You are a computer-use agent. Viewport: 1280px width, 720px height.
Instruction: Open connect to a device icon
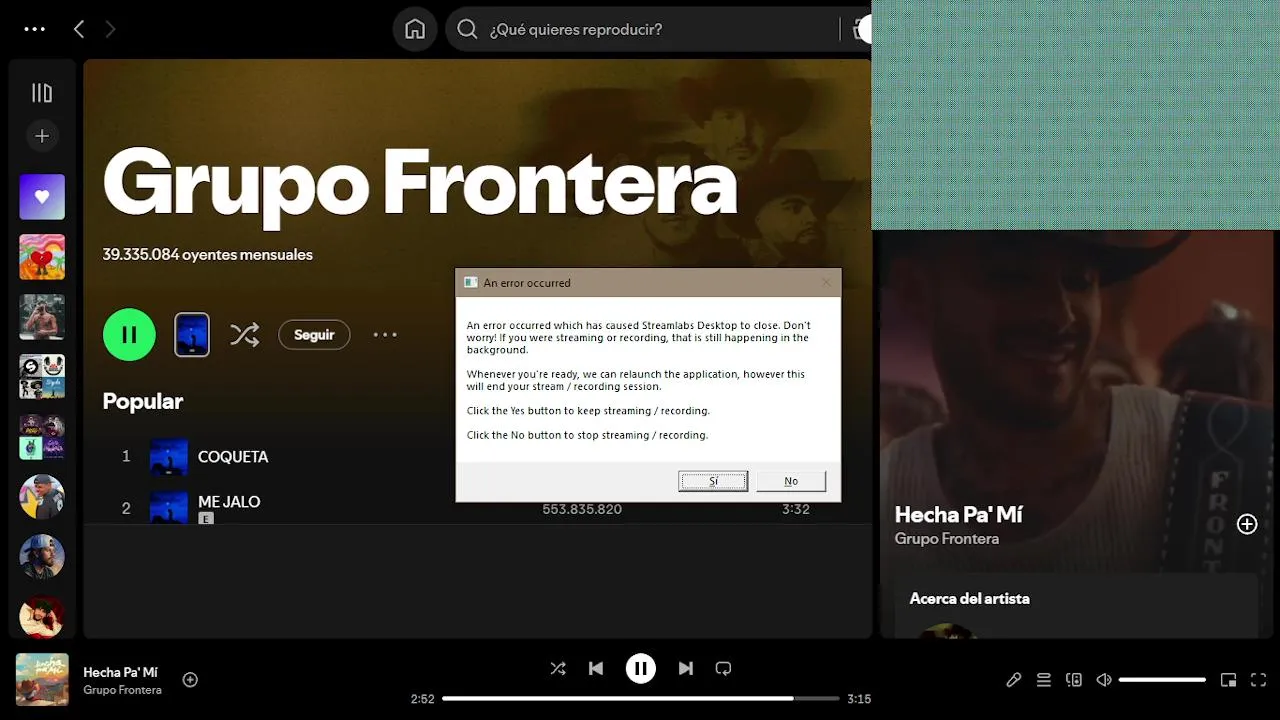pyautogui.click(x=1074, y=680)
